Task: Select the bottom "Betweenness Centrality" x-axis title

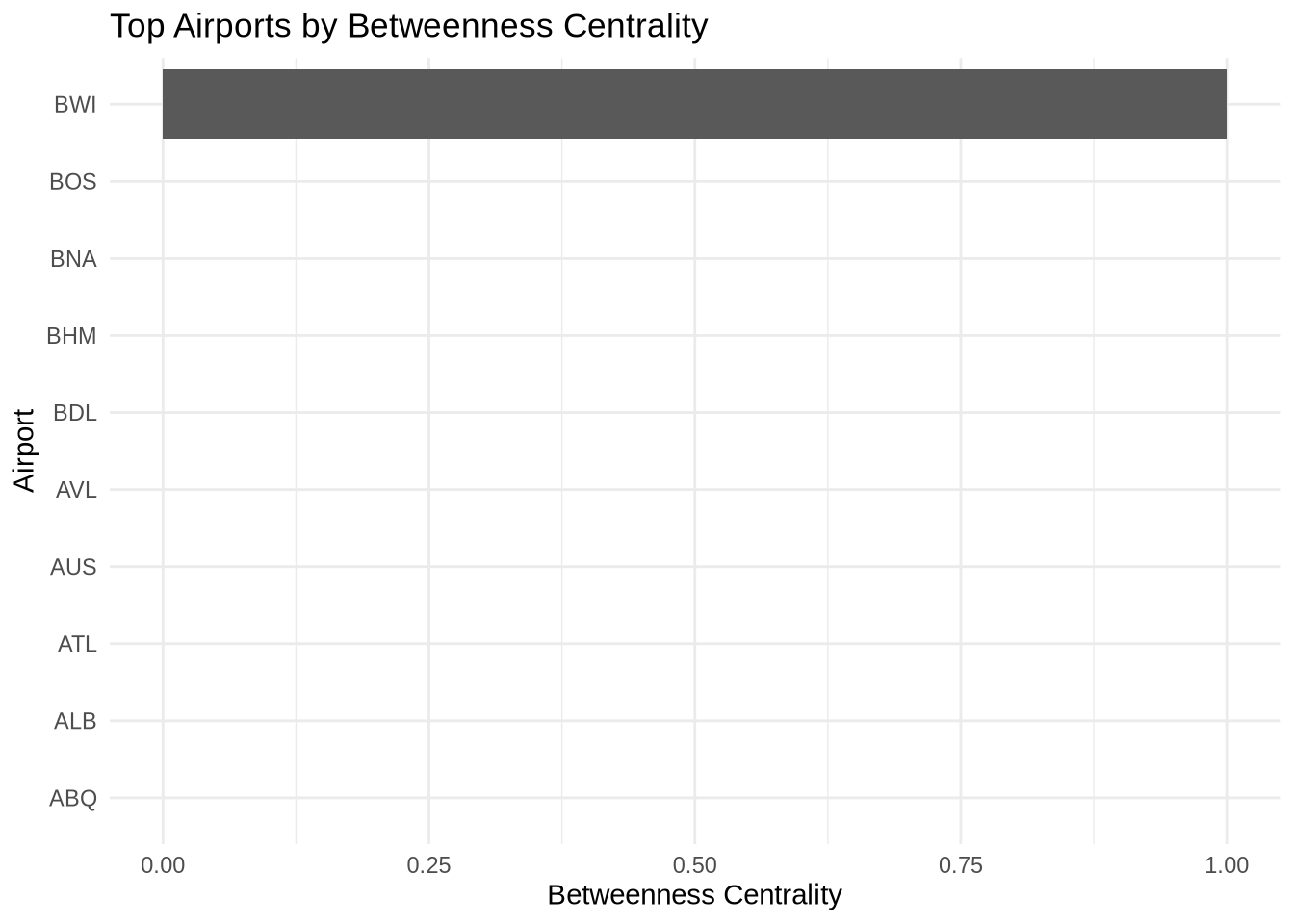Action: (x=694, y=895)
